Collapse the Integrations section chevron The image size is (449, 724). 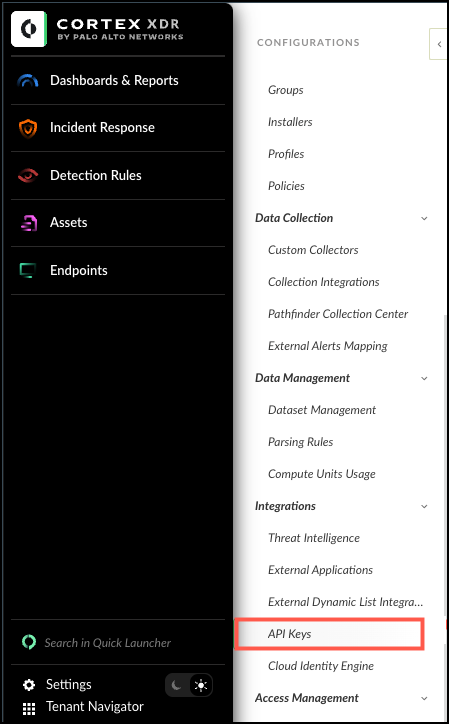(x=424, y=507)
